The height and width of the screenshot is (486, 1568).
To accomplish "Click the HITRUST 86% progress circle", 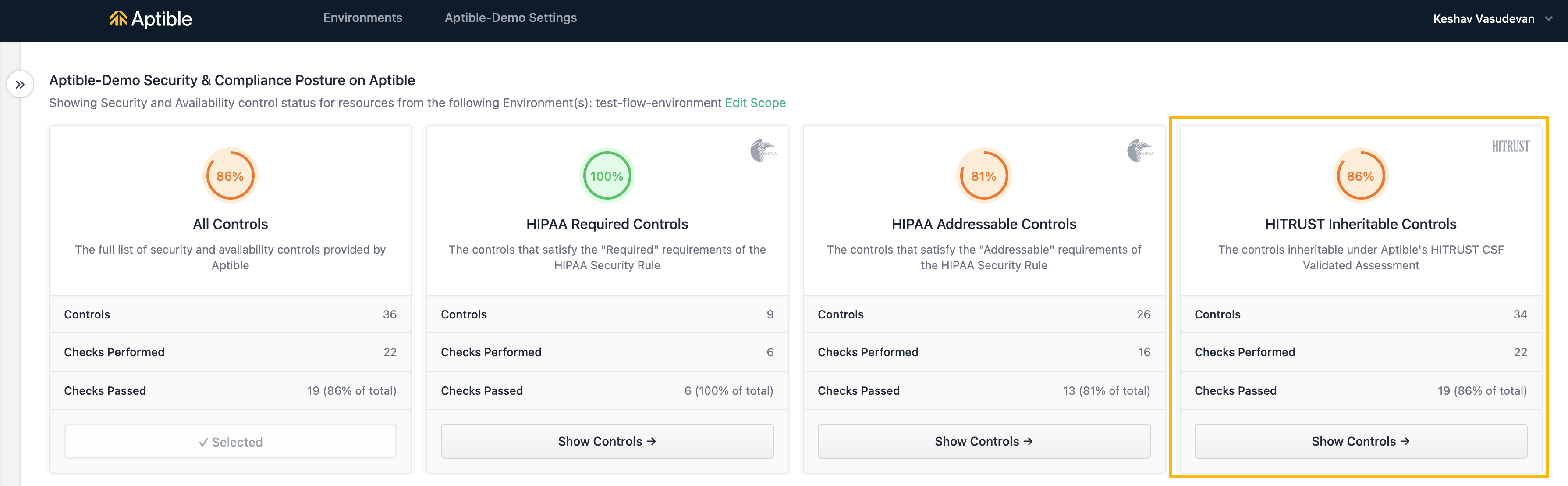I will (1360, 176).
